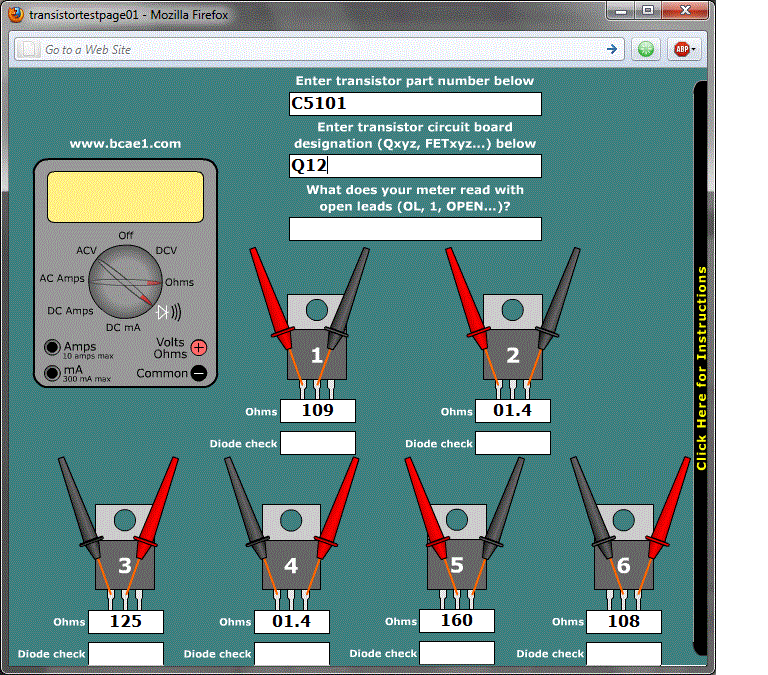Click the transistor 2 Ohms field showing 01.4
768x675 pixels.
(513, 410)
